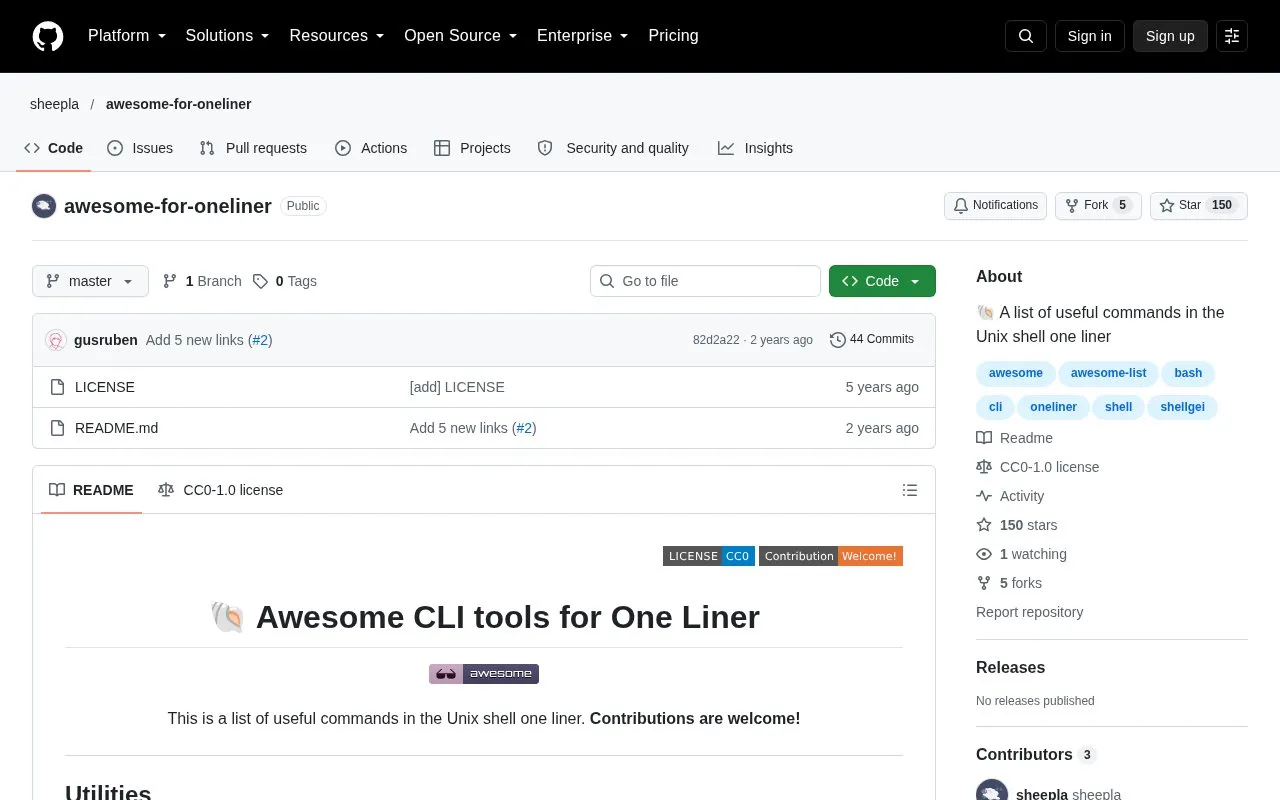Click the awesome-list topic tag
Viewport: 1280px width, 800px height.
point(1108,373)
